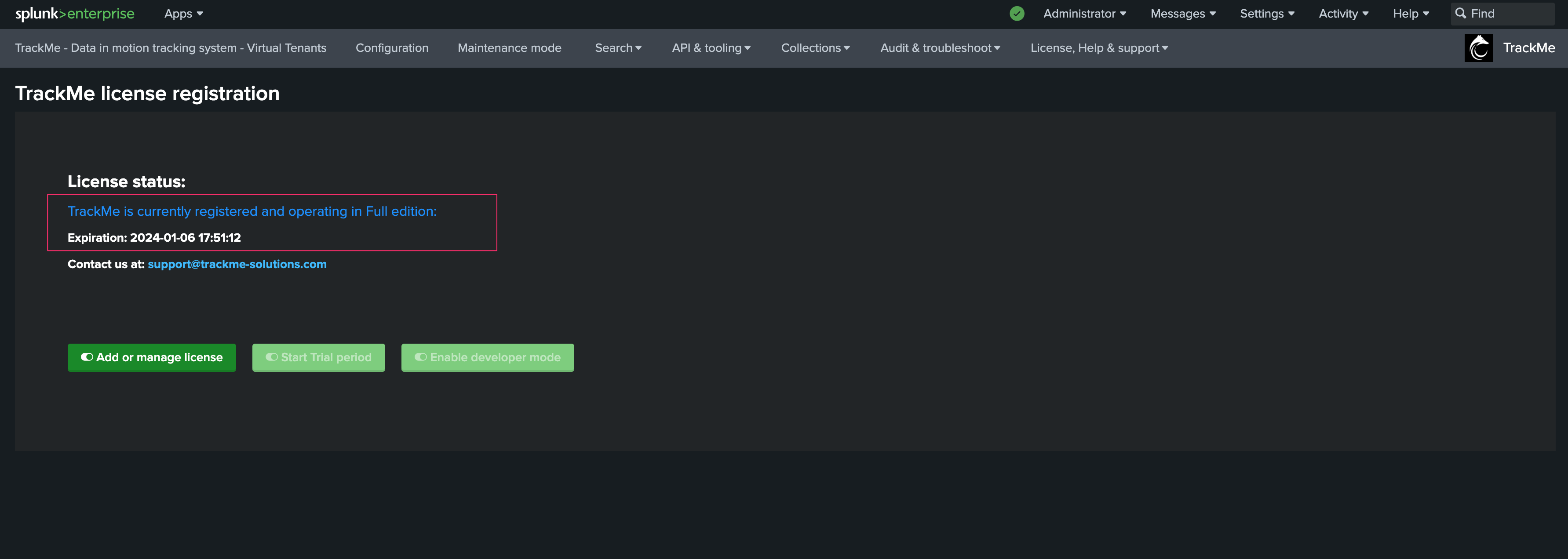
Task: Click the search magnifier icon in Find
Action: 1460,13
